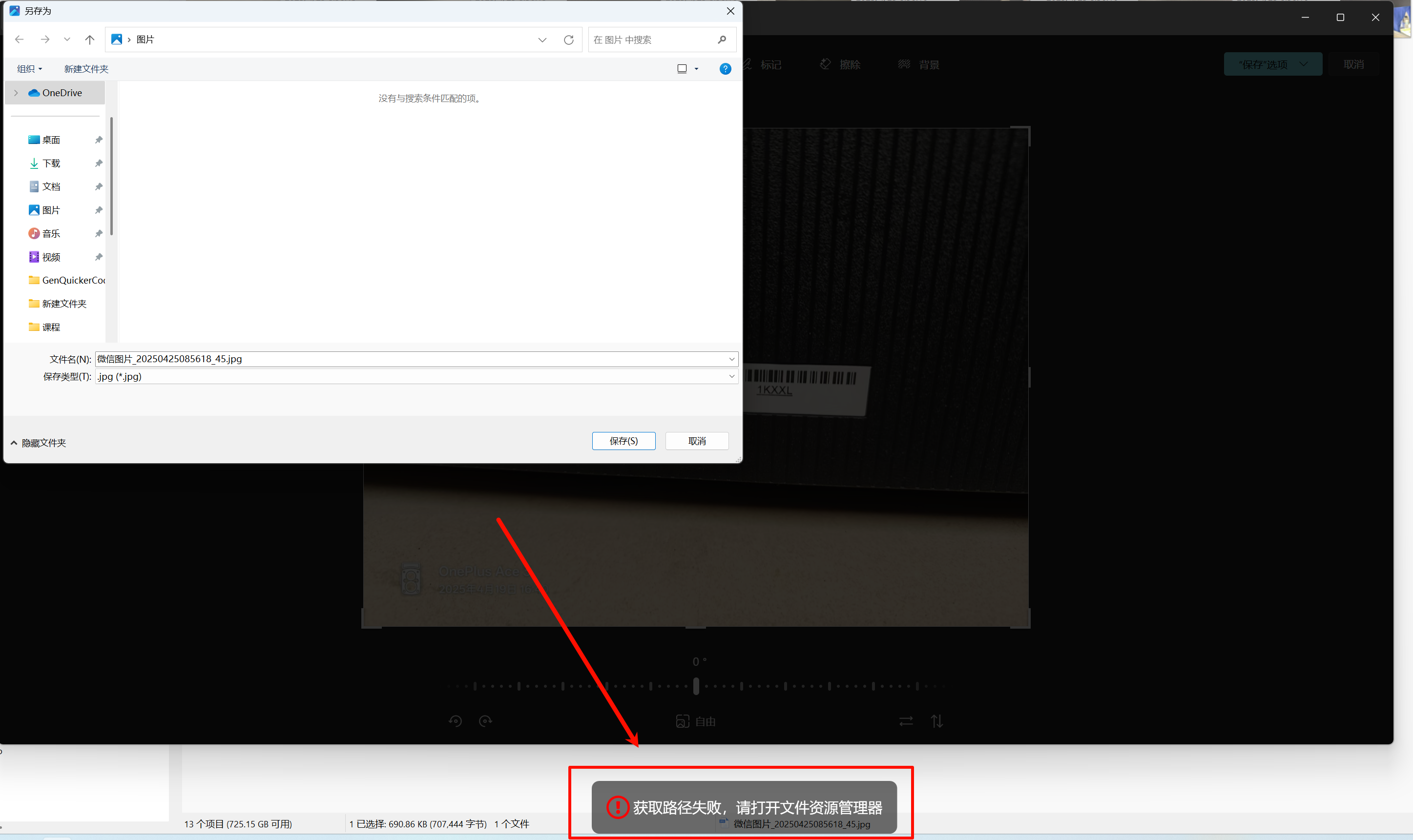The image size is (1413, 840).
Task: Maximize the photo editor window
Action: [x=1340, y=18]
